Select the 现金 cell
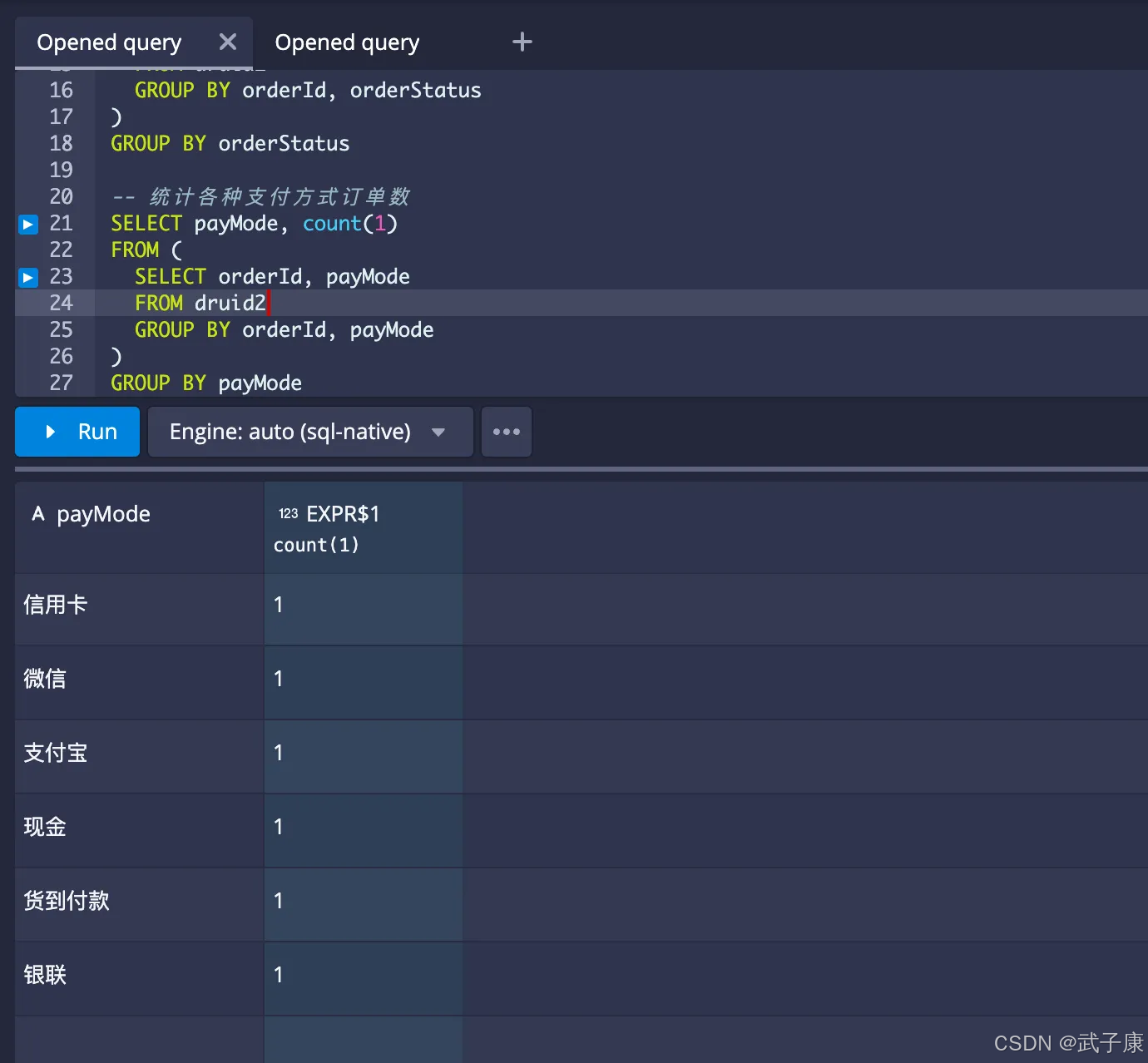1148x1063 pixels. pos(140,831)
